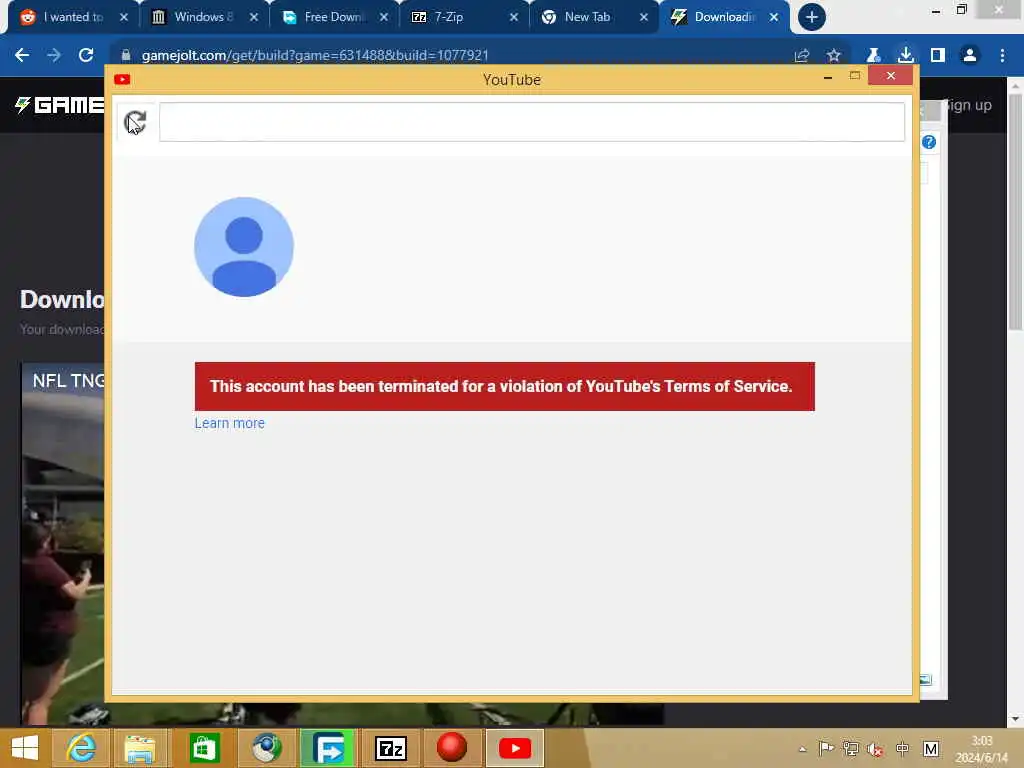Open File Explorer from taskbar
Screen dimensions: 1024x768
140,748
